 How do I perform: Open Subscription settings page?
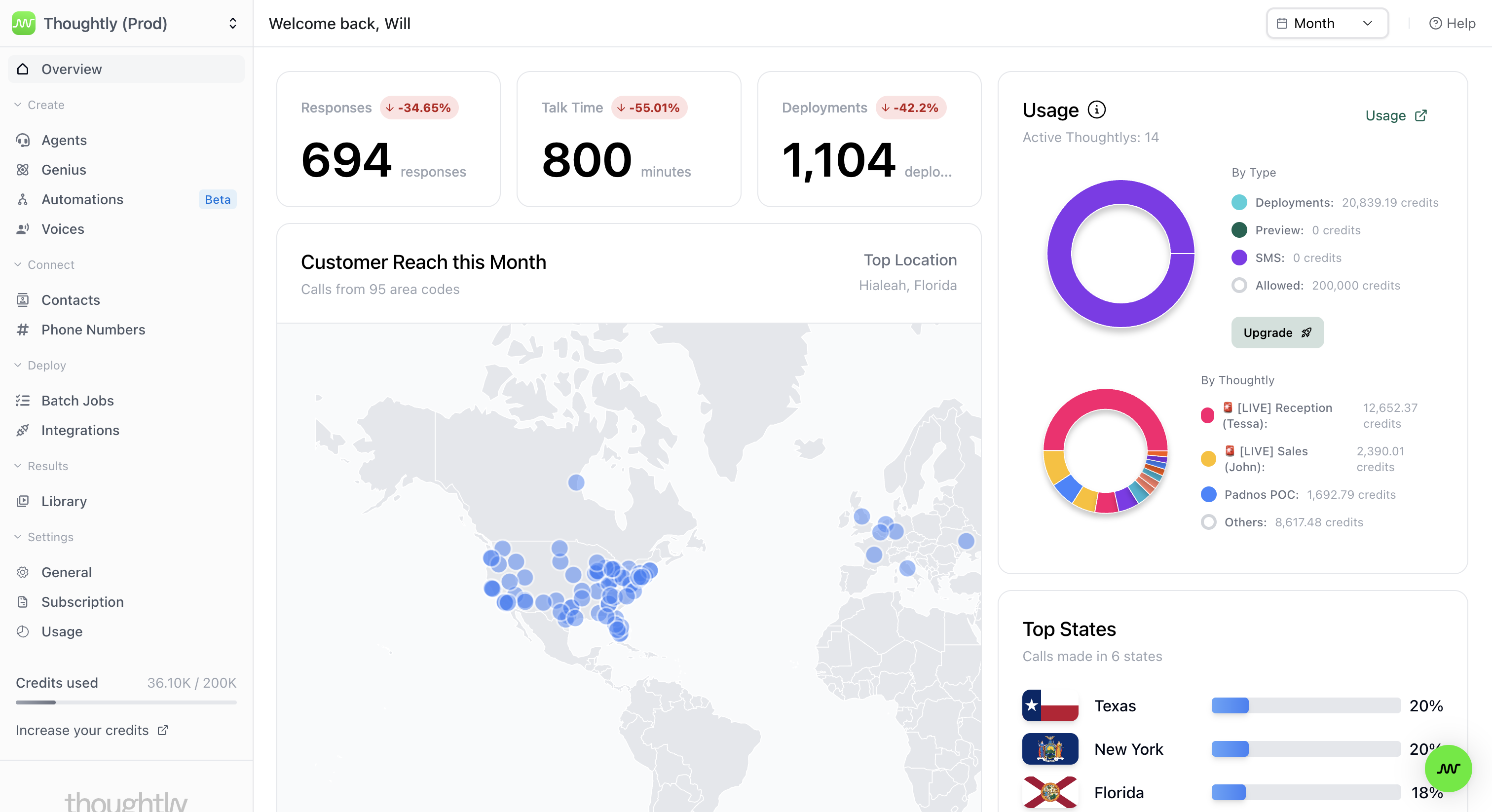[126, 602]
